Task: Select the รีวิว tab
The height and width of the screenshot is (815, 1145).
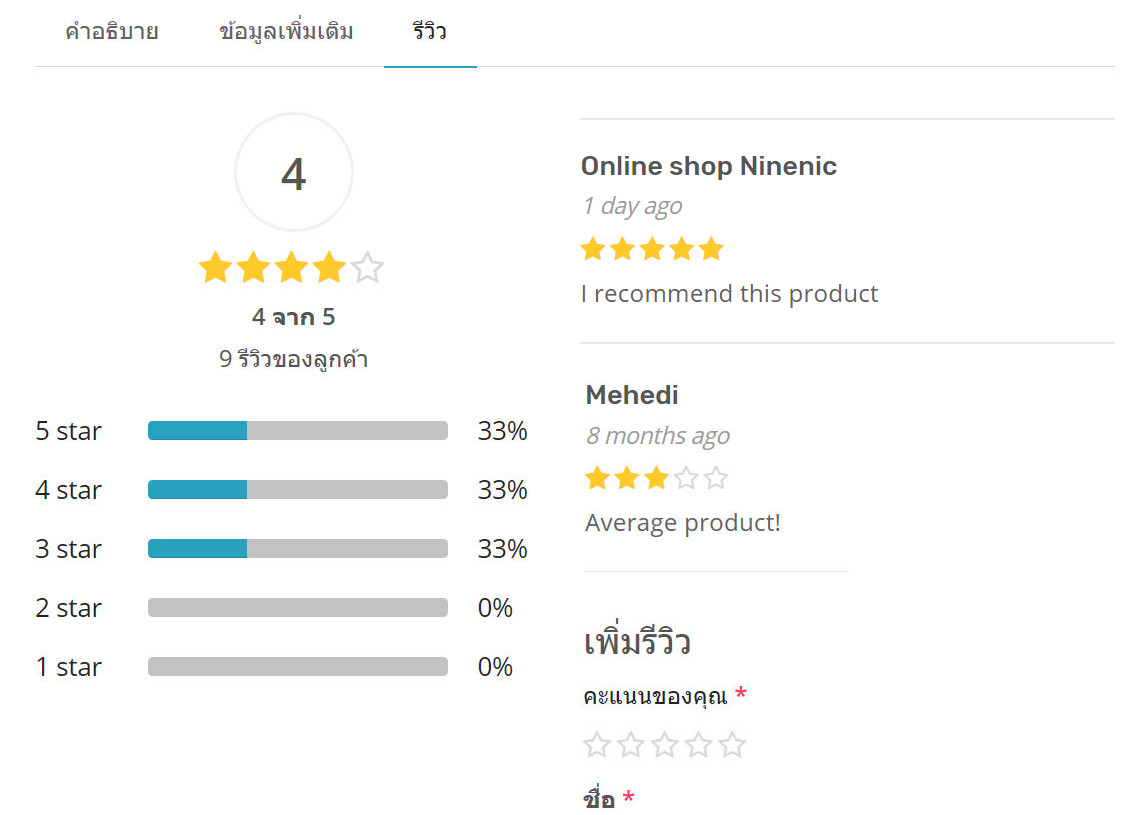Action: [429, 31]
